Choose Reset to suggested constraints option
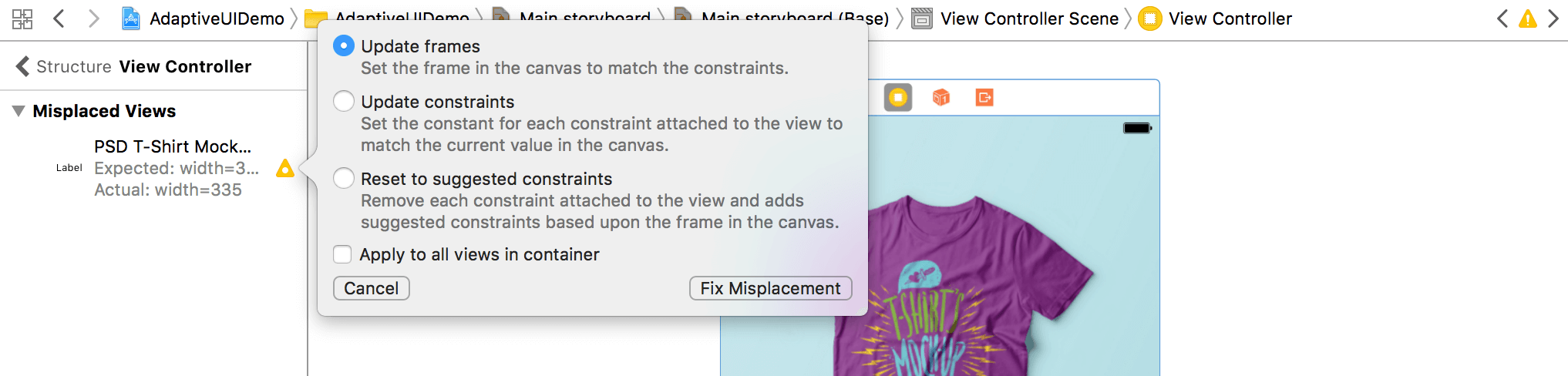This screenshot has width=1568, height=376. (344, 179)
